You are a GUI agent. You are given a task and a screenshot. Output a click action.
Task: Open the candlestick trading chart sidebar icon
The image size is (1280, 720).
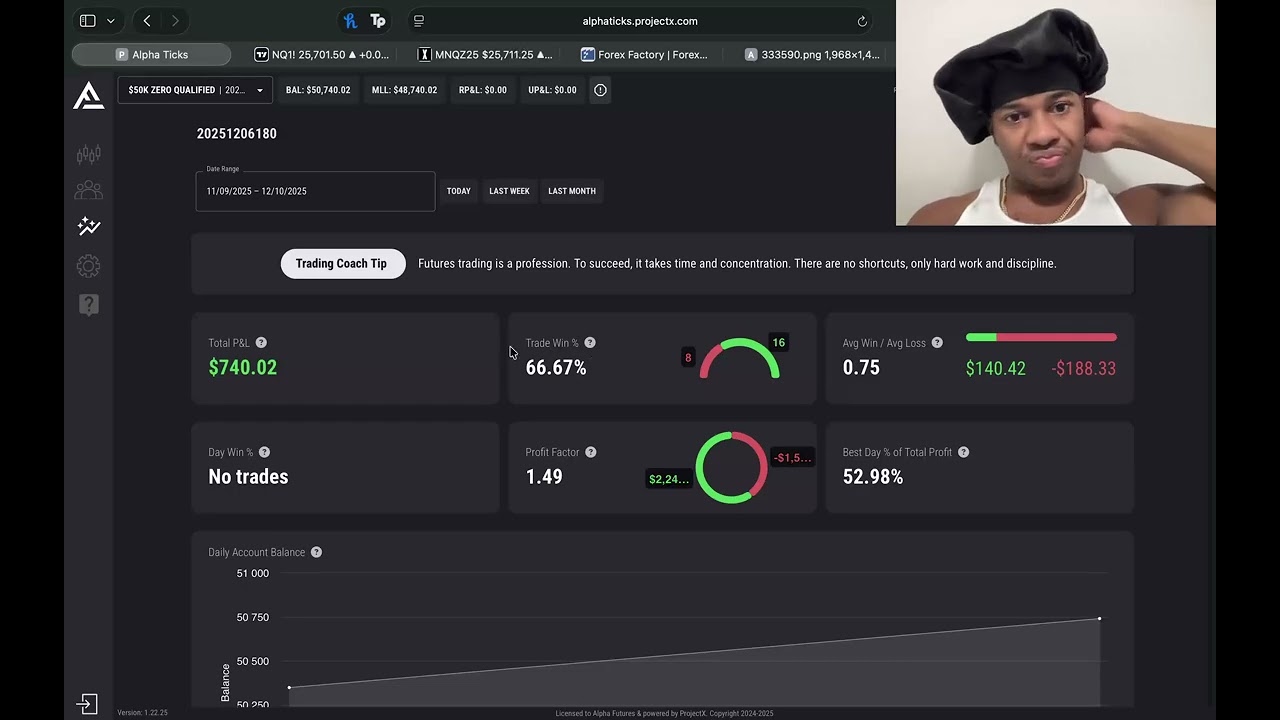[x=88, y=154]
